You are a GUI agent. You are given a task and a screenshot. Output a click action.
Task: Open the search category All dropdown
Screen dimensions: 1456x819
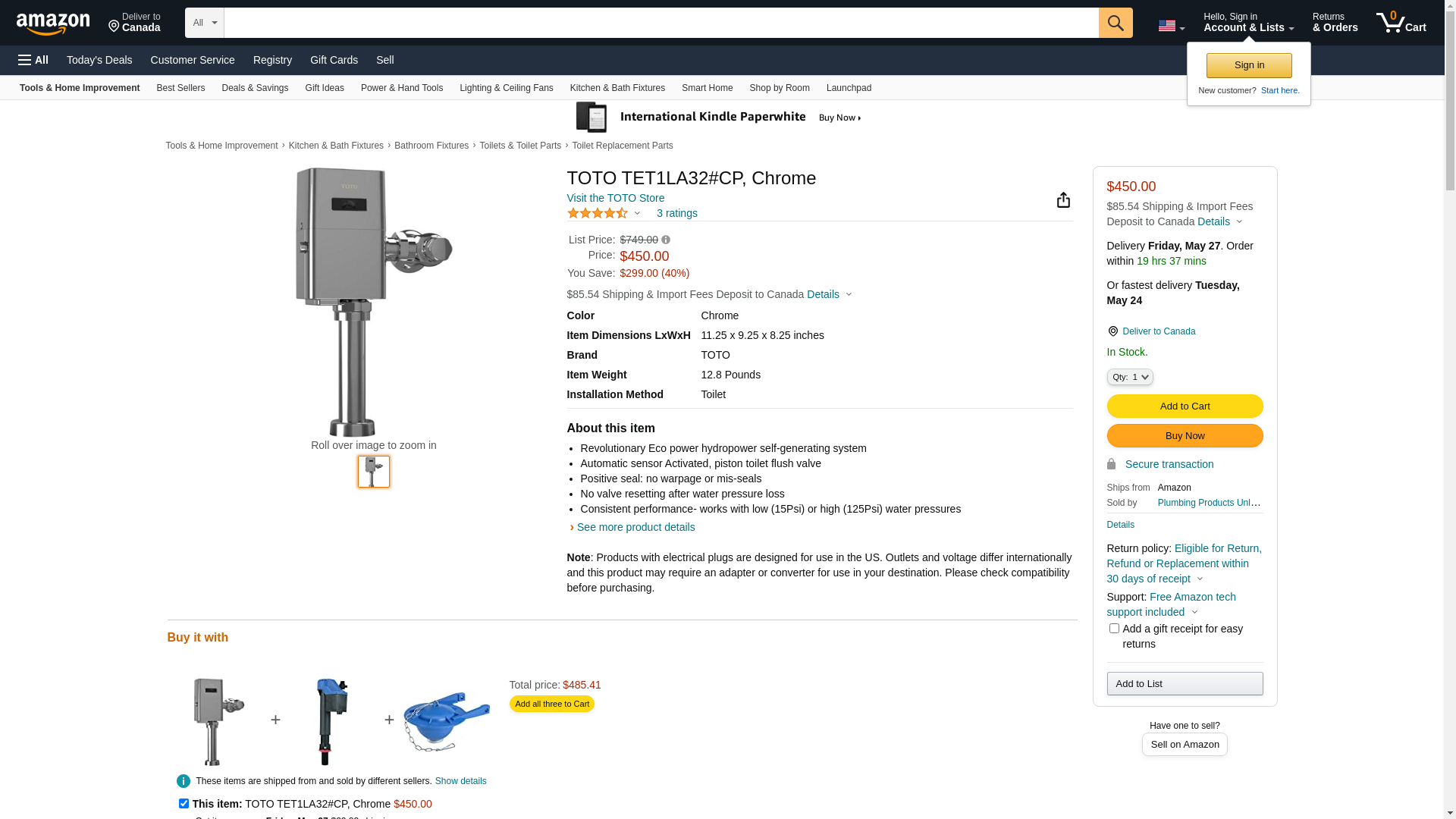point(204,23)
